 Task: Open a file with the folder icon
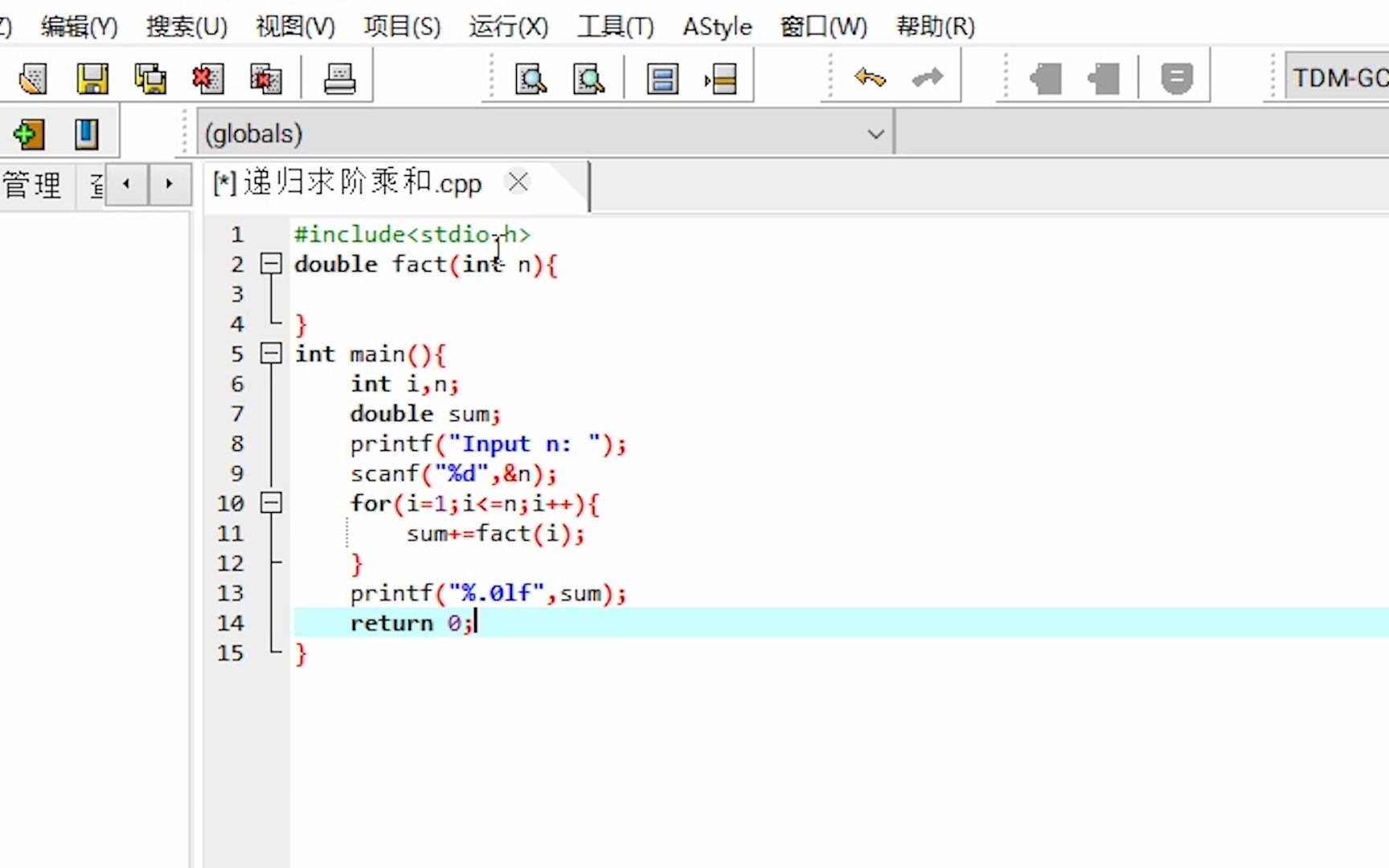(32, 79)
